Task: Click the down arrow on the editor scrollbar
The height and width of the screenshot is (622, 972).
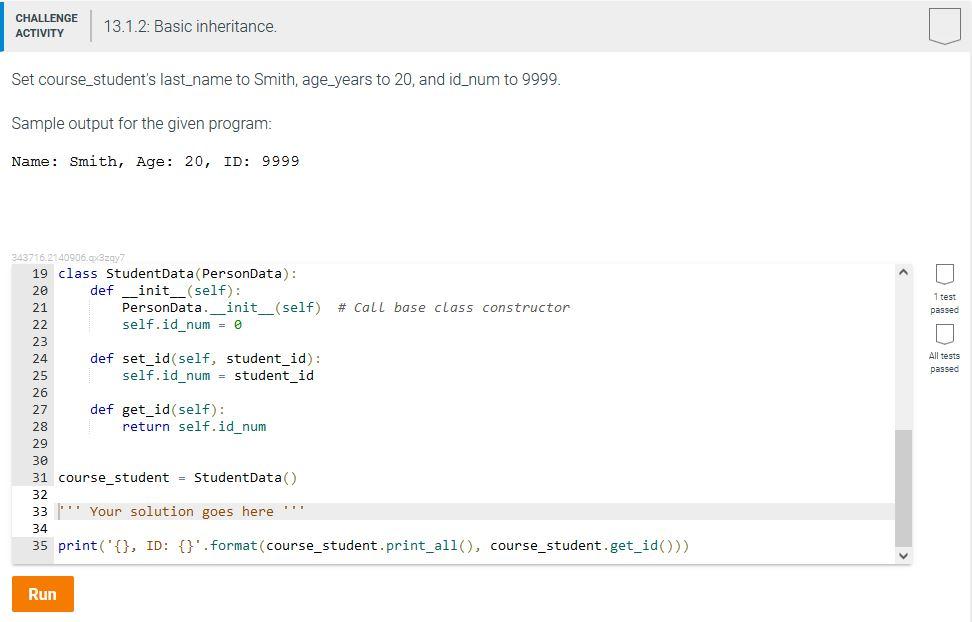Action: click(x=903, y=555)
